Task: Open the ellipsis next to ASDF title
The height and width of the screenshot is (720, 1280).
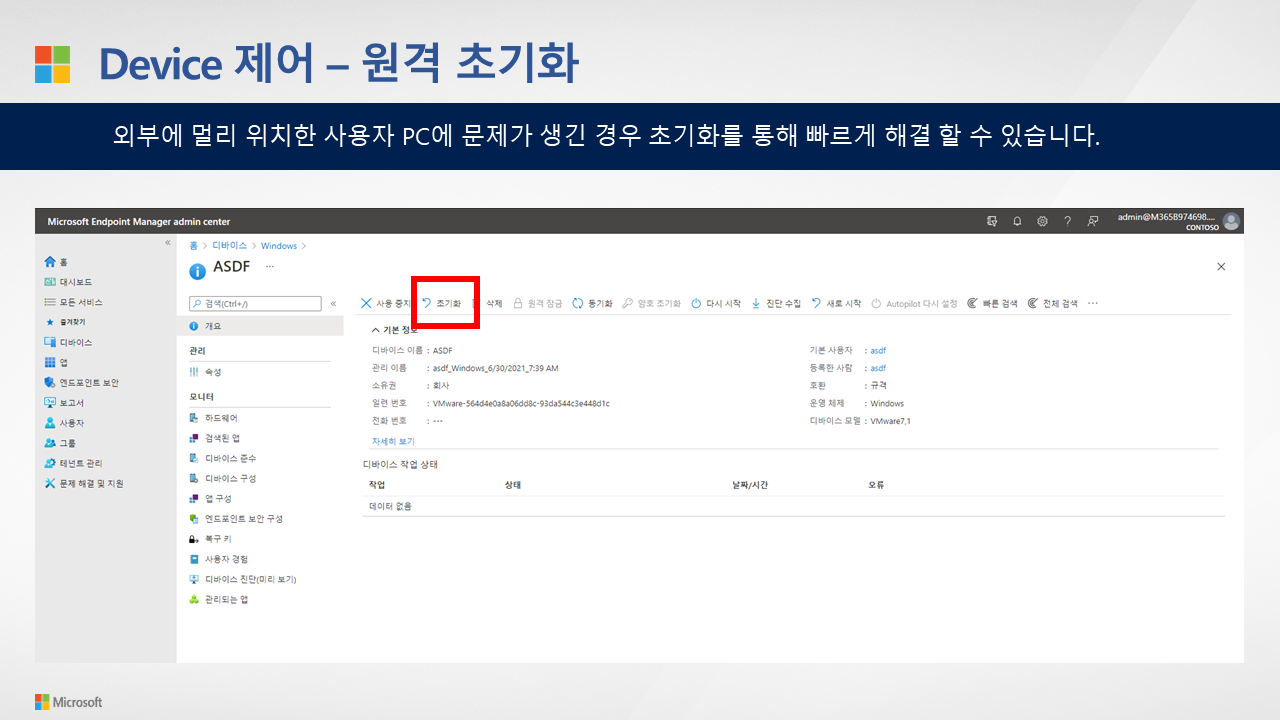Action: 269,267
